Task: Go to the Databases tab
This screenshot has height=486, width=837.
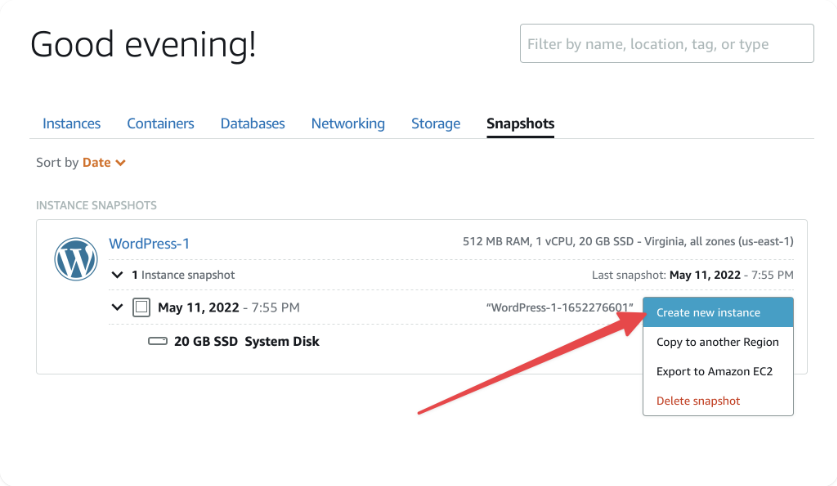Action: (253, 123)
